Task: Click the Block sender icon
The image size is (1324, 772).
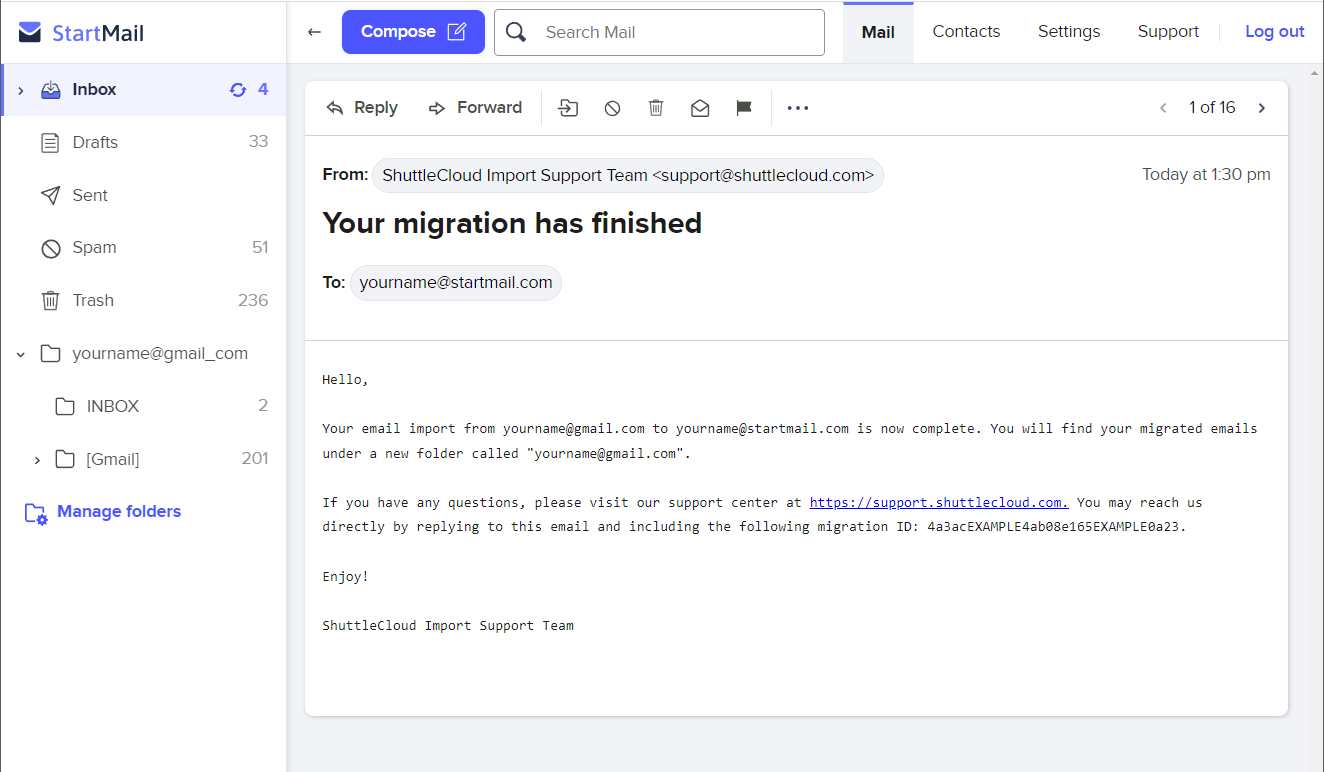Action: 612,107
